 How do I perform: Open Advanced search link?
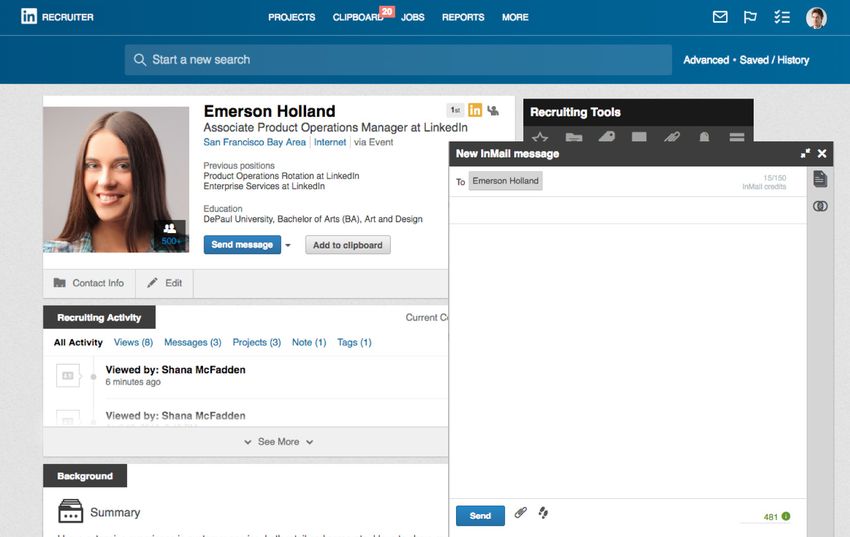click(x=706, y=60)
